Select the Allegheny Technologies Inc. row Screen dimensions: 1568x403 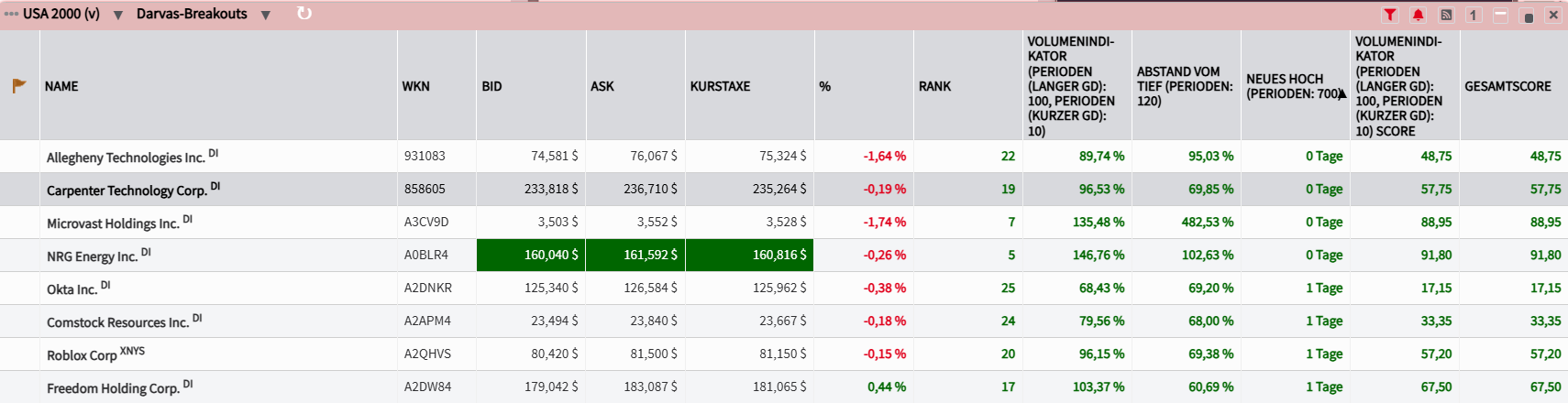click(784, 157)
